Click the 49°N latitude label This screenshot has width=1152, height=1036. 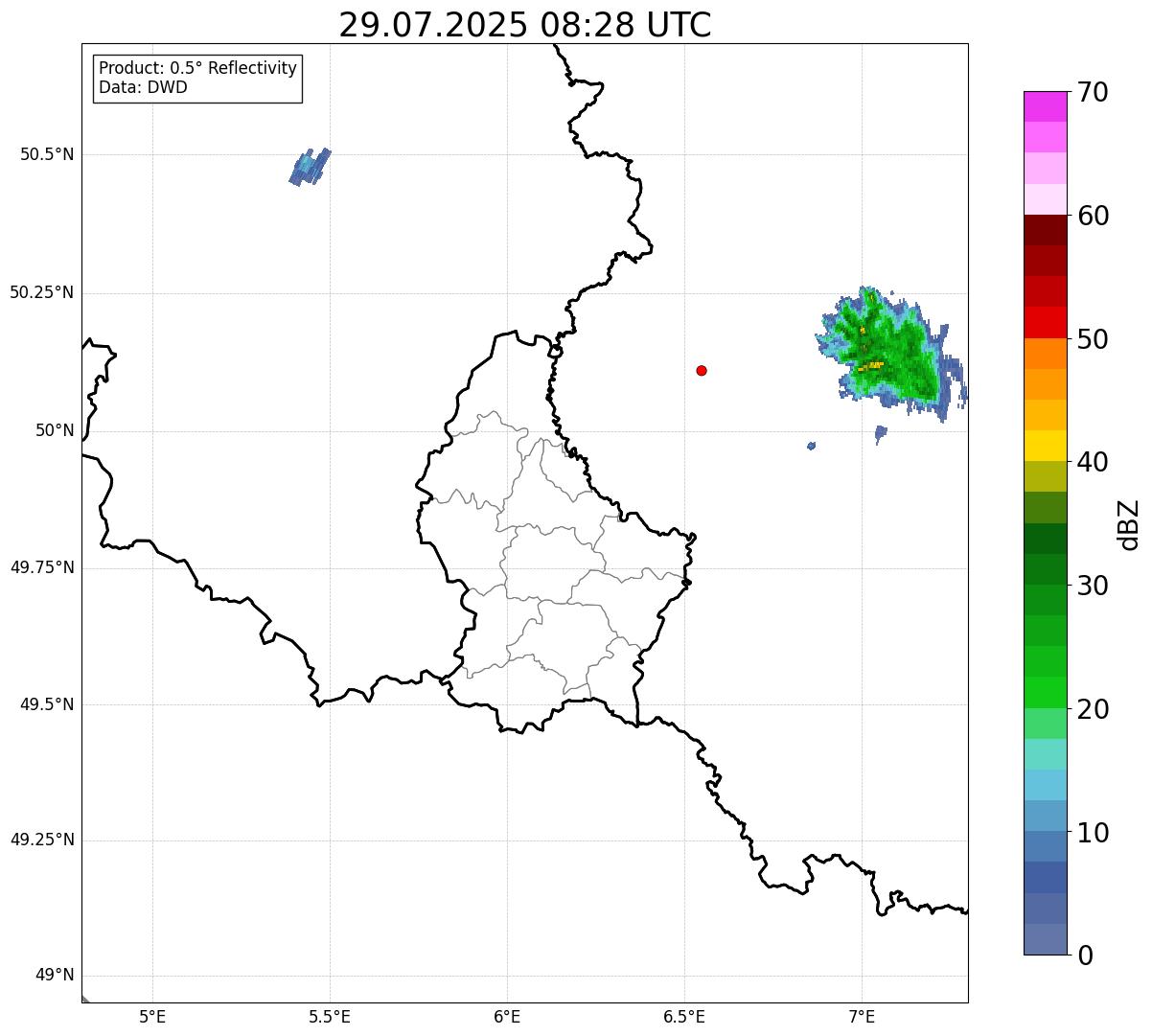click(x=55, y=976)
